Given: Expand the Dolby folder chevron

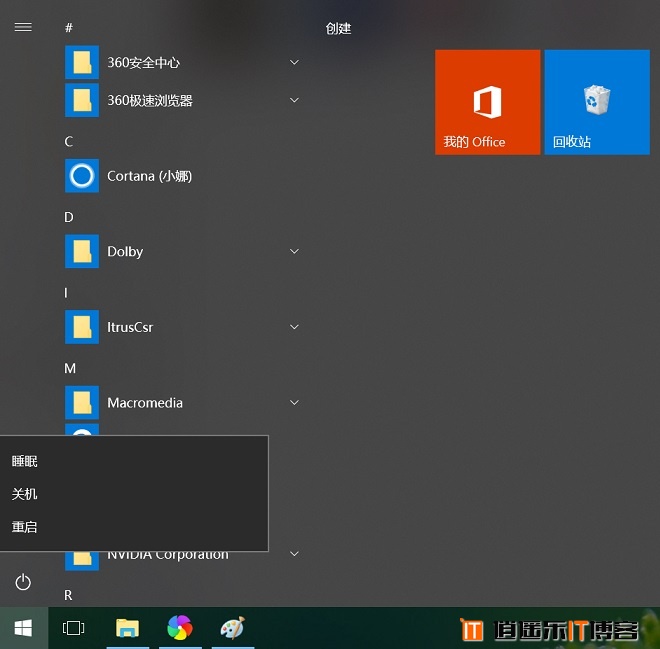Looking at the screenshot, I should click(x=294, y=251).
